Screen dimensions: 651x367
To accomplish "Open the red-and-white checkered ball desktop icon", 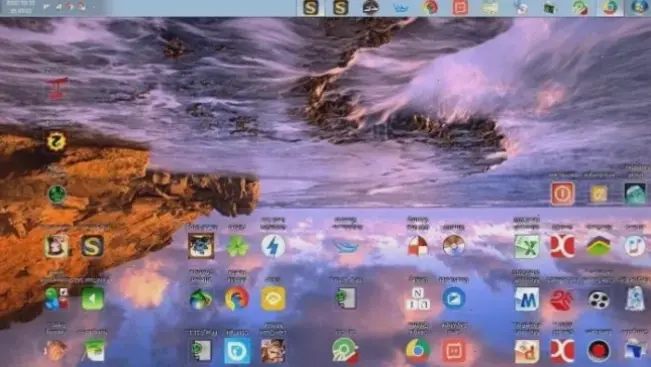I will coord(417,246).
